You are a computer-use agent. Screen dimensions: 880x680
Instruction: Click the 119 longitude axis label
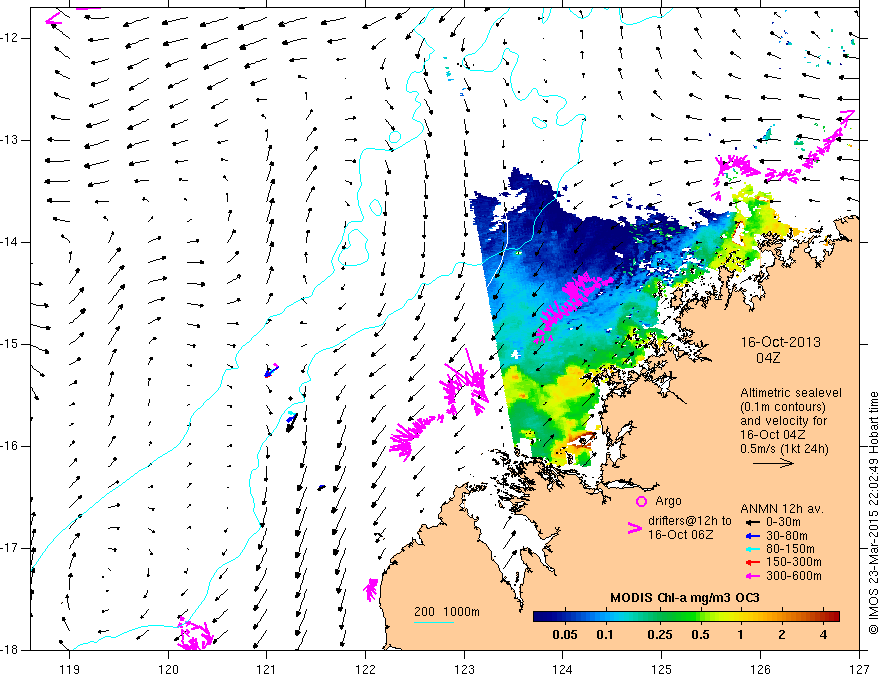point(69,669)
